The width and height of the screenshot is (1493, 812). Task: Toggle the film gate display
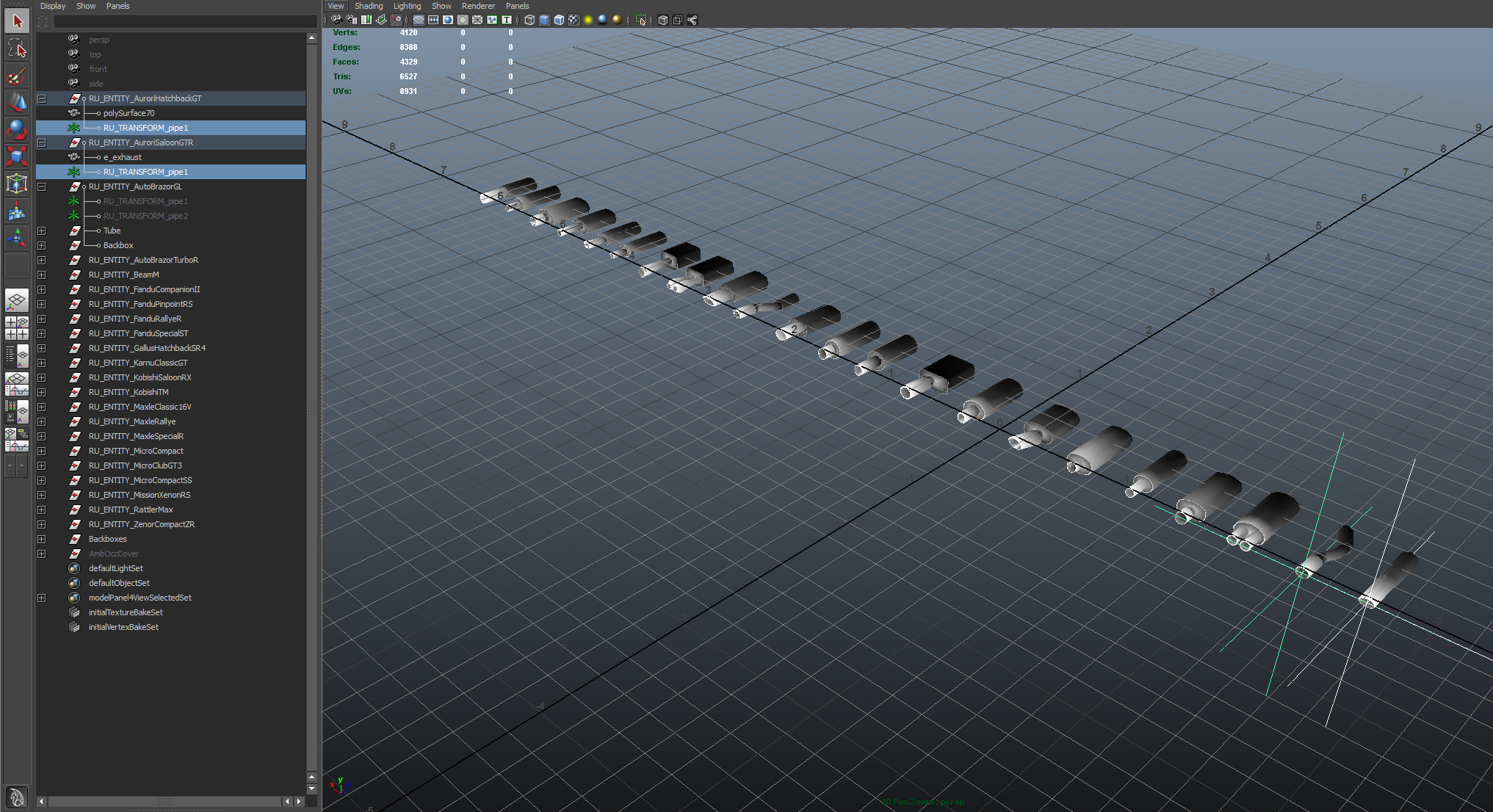433,20
